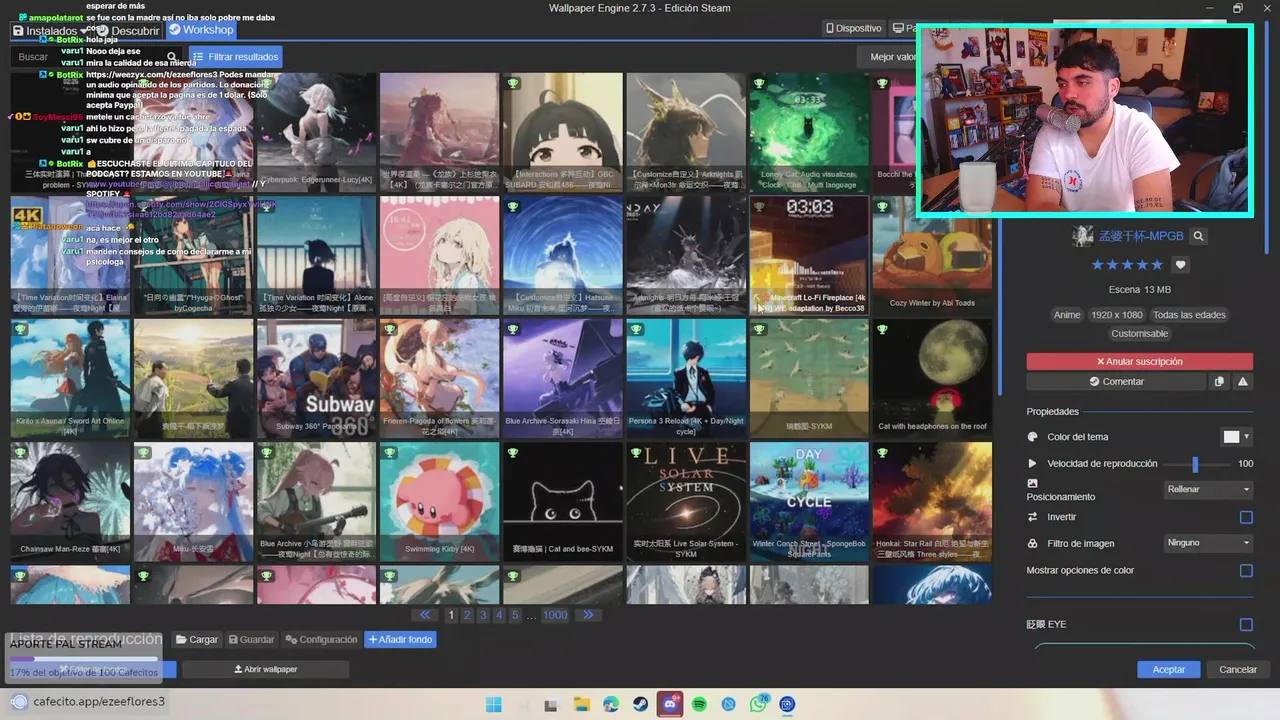Open Discord from taskbar
This screenshot has height=720, width=1280.
point(670,704)
